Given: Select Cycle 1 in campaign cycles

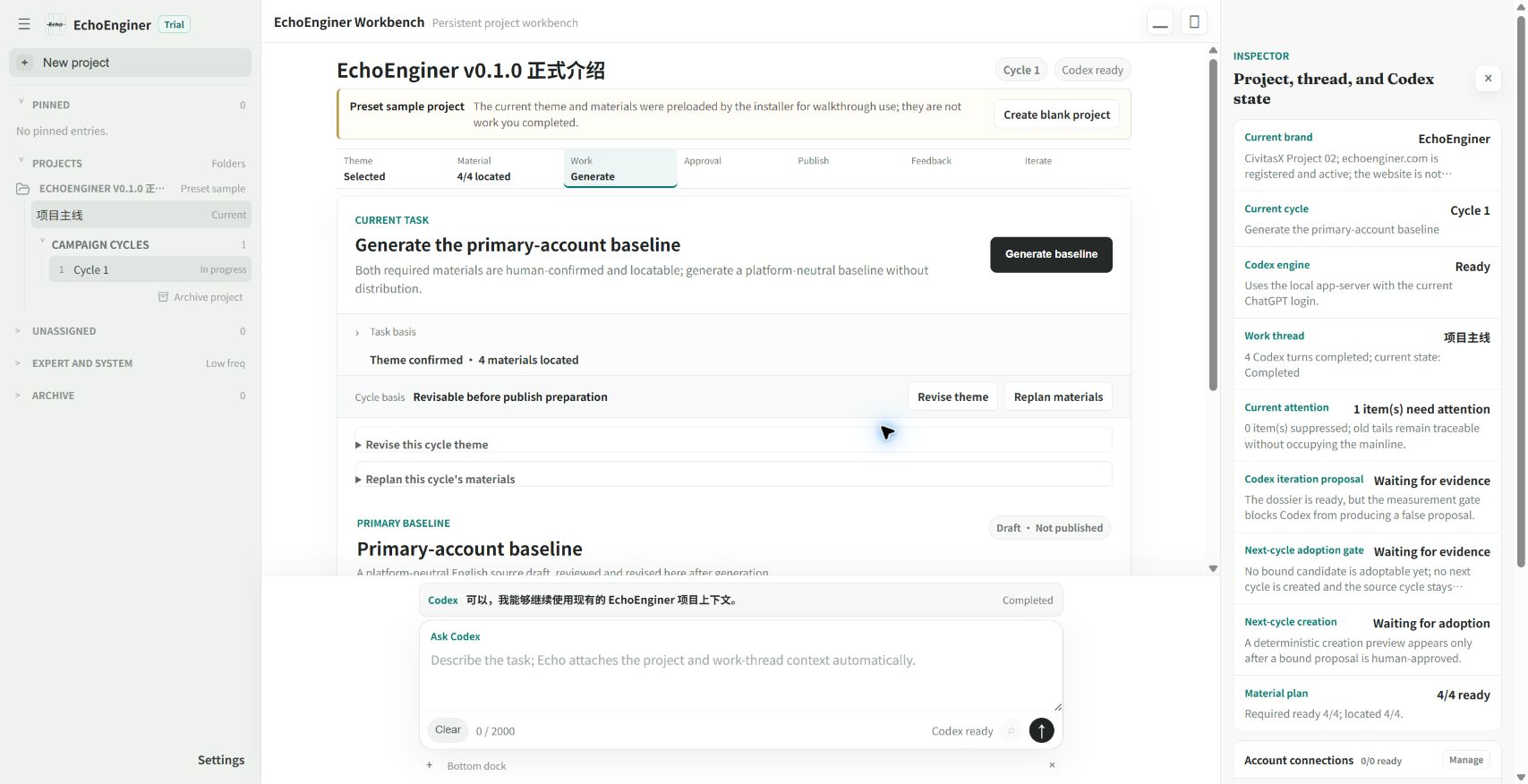Looking at the screenshot, I should coord(150,269).
